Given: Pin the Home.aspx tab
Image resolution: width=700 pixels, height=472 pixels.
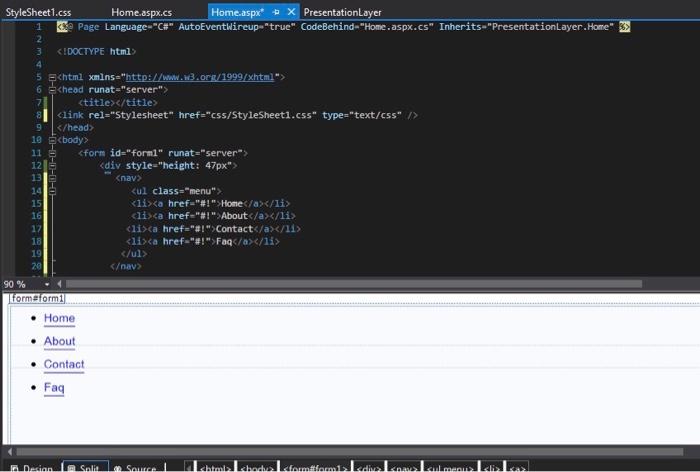Looking at the screenshot, I should pos(276,12).
